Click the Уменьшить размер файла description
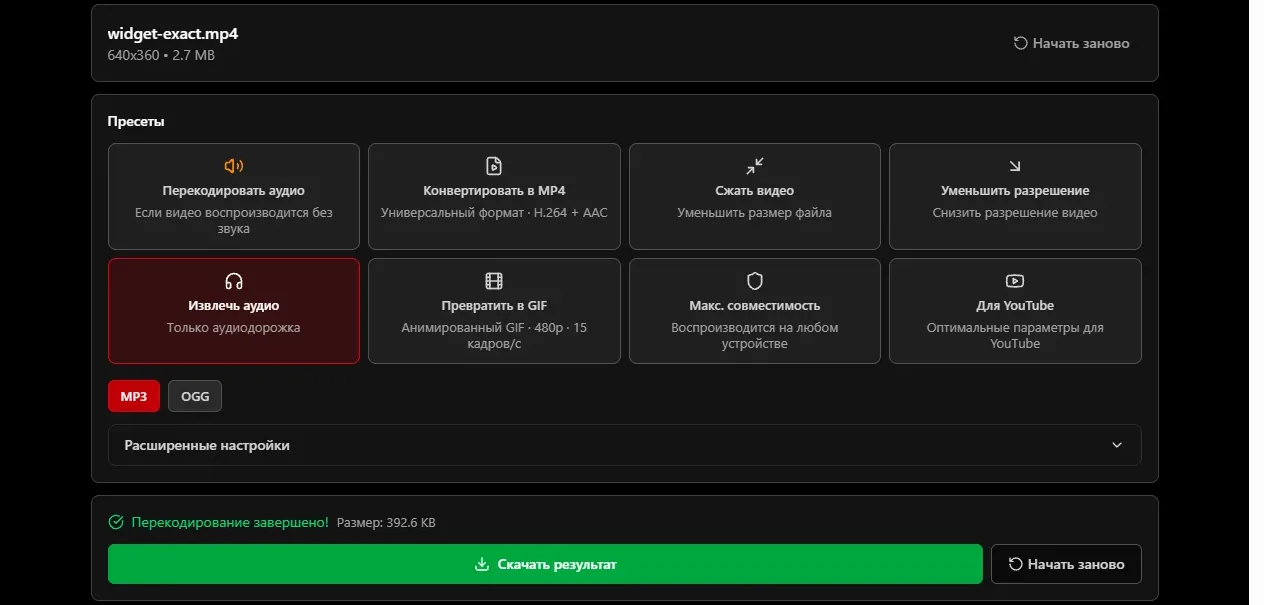 click(755, 212)
